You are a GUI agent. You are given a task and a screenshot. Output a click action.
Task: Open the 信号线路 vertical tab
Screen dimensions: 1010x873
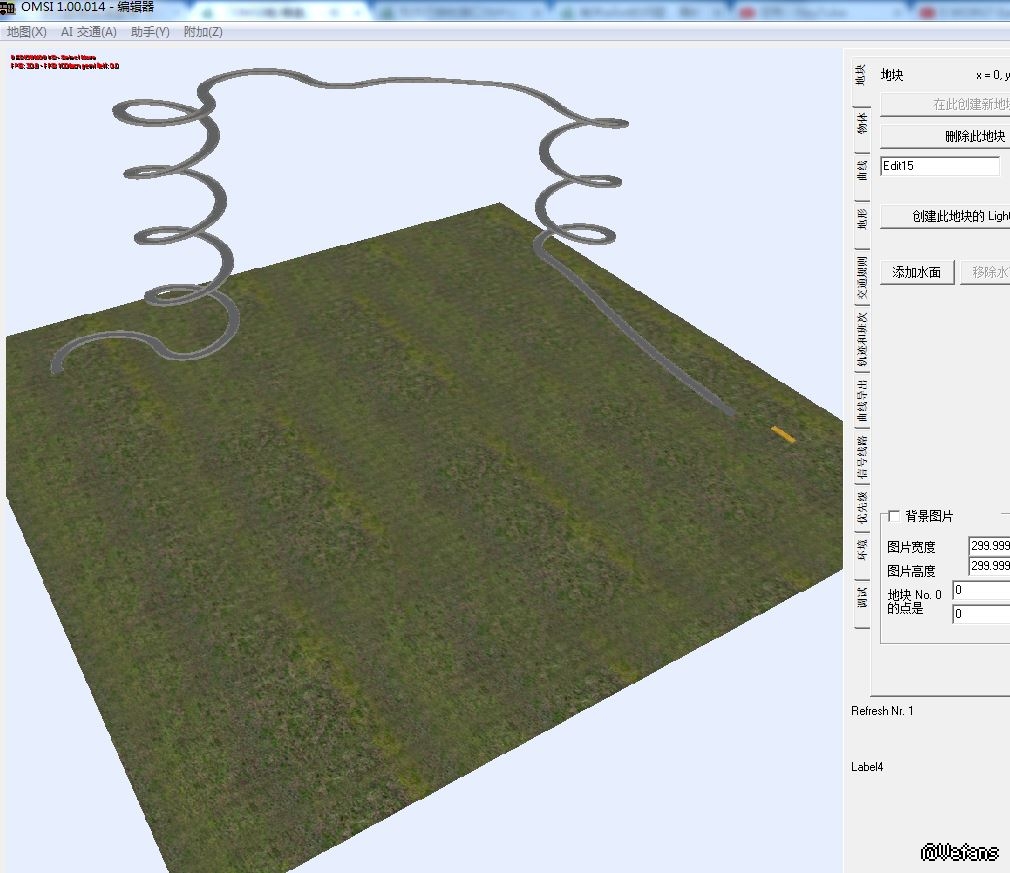point(862,458)
